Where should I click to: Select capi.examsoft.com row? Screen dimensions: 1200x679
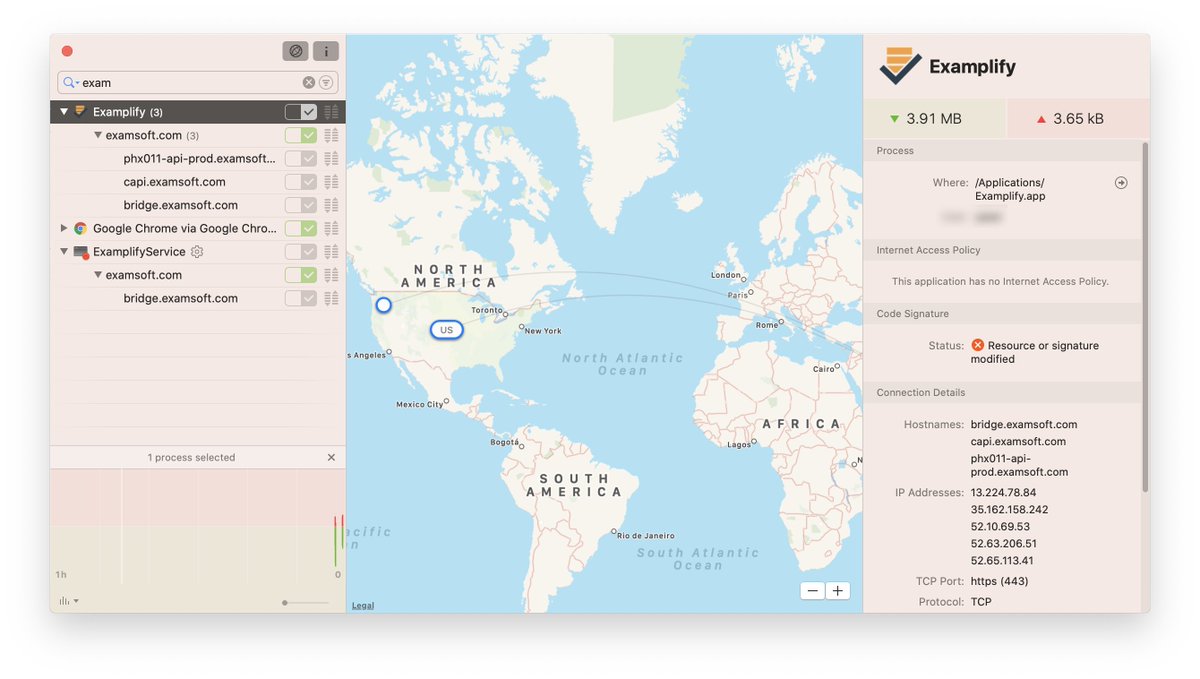point(198,182)
